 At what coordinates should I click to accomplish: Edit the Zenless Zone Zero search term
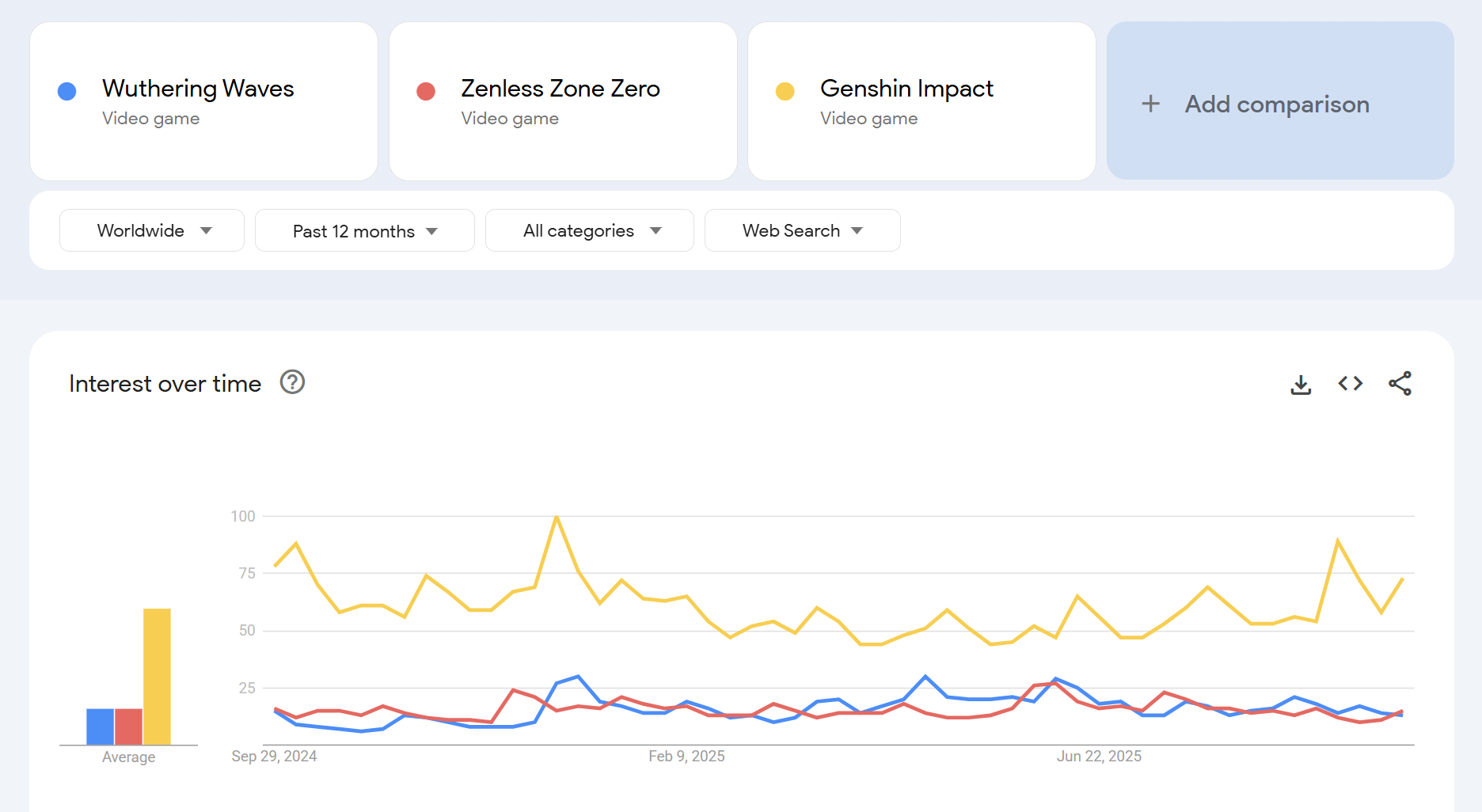pyautogui.click(x=560, y=89)
